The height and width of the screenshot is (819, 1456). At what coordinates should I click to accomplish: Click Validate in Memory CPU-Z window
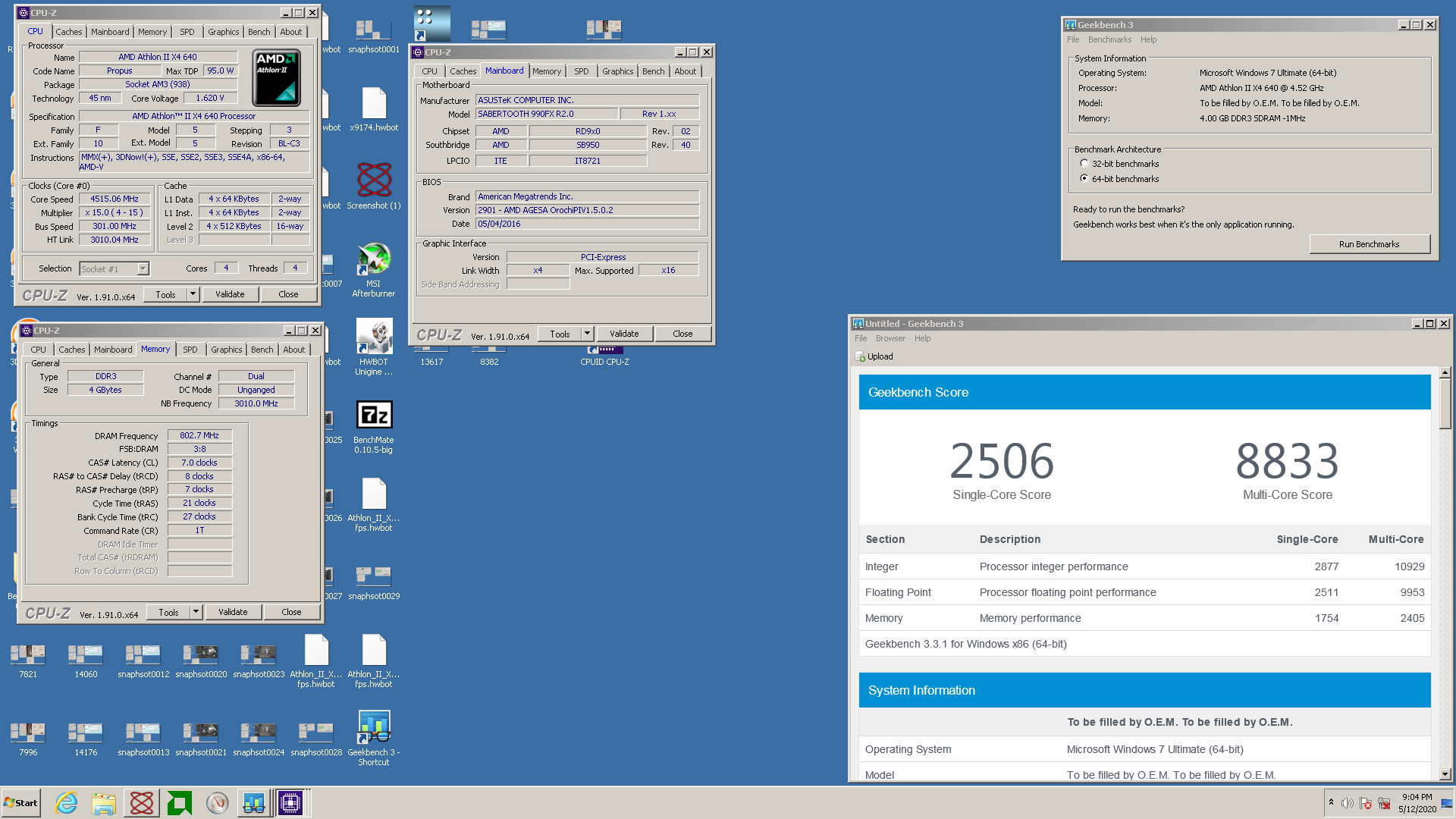tap(233, 612)
